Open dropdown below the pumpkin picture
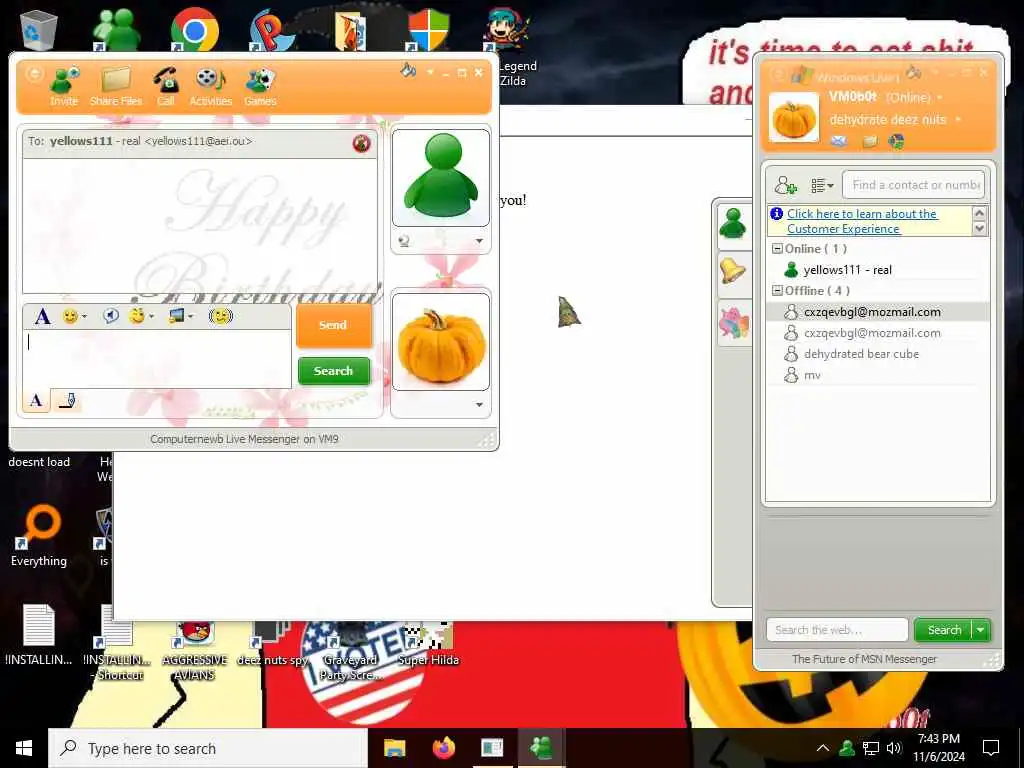 (479, 405)
